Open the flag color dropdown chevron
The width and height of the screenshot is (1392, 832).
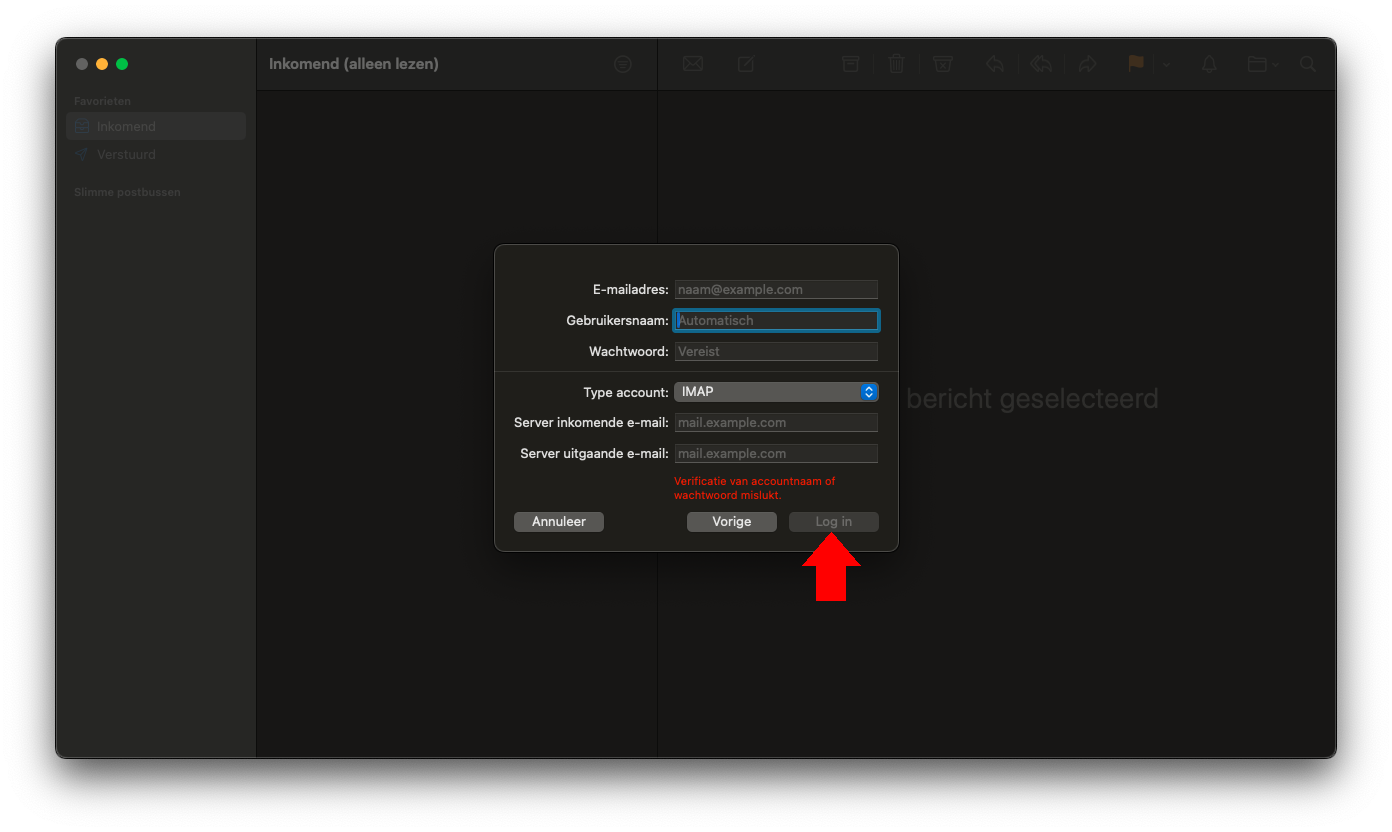pos(1166,64)
